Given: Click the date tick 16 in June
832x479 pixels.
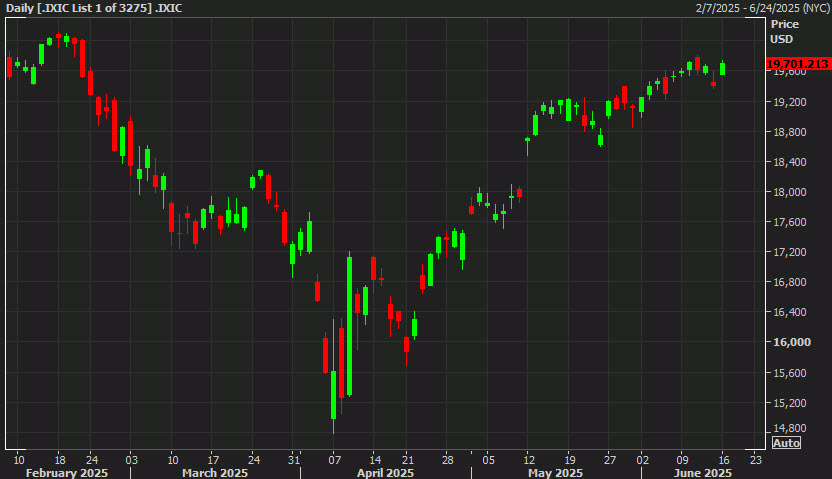Looking at the screenshot, I should click(724, 460).
